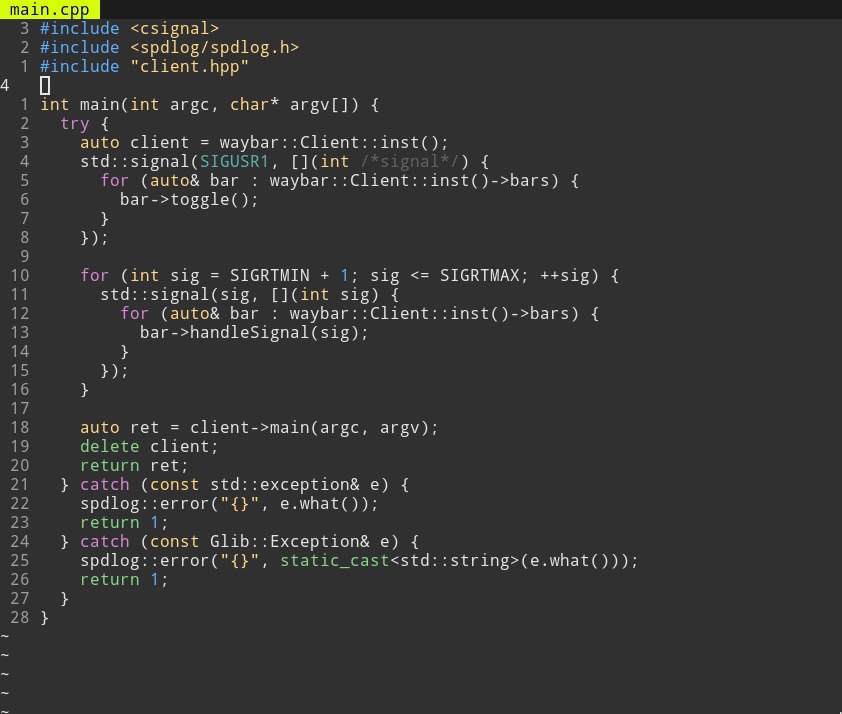The width and height of the screenshot is (842, 714).
Task: Click the static_cast<std::string> expression
Action: pos(399,560)
